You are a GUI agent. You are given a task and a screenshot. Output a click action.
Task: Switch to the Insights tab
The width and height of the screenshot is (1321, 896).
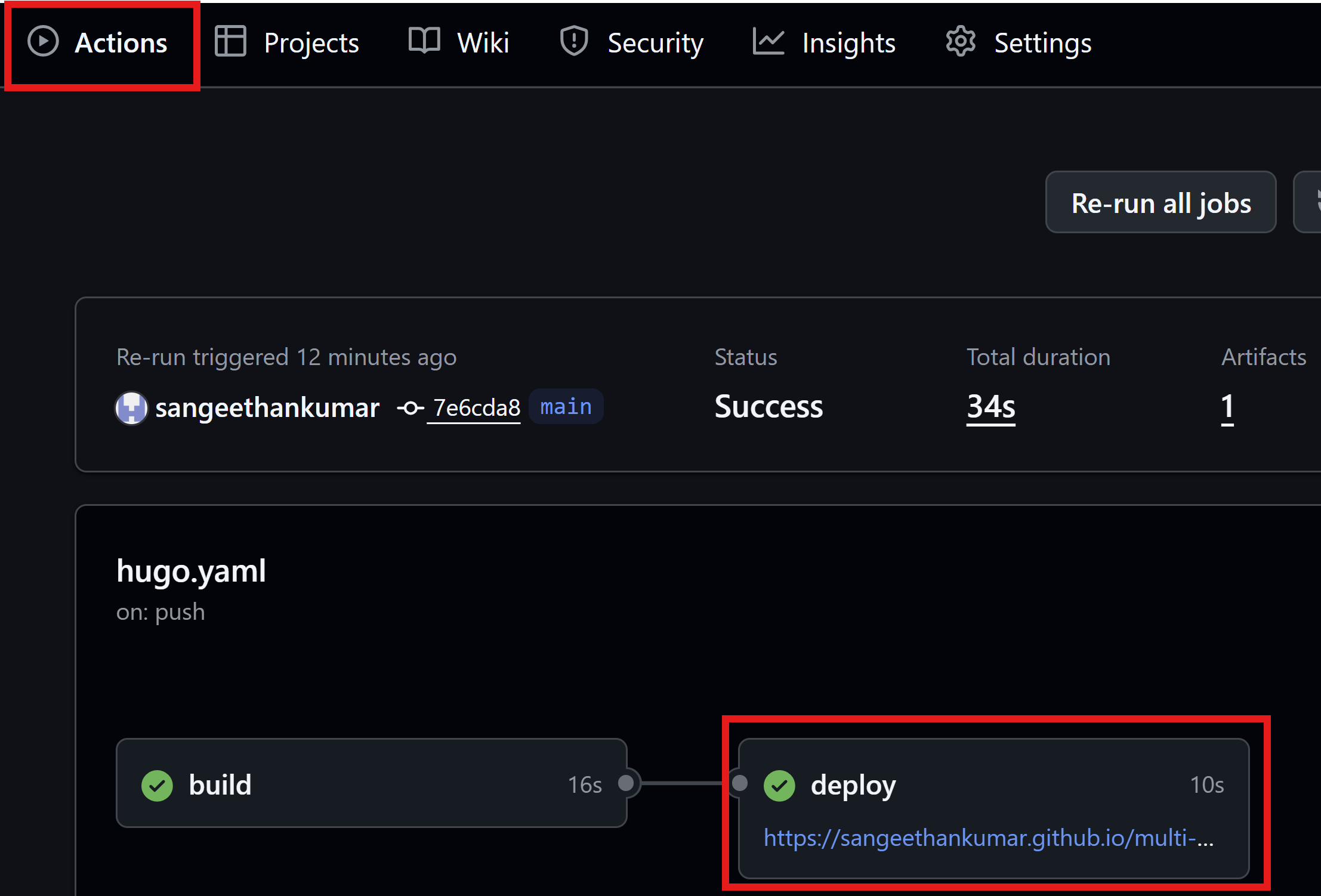(848, 43)
